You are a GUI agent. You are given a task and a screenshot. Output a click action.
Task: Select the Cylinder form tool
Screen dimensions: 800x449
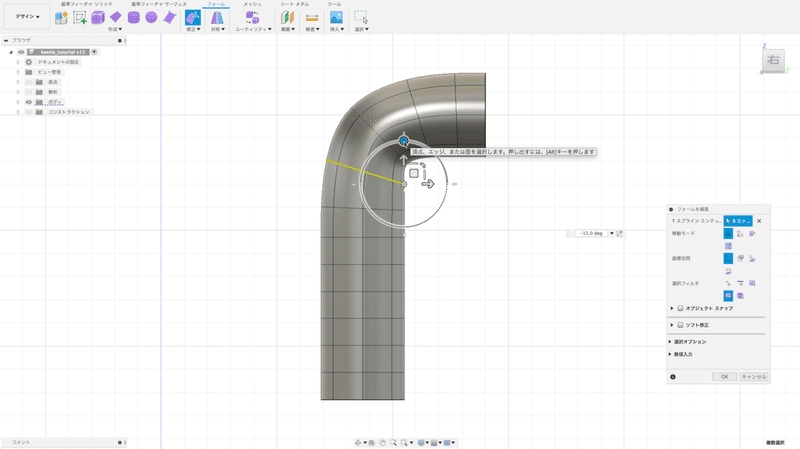click(x=134, y=18)
